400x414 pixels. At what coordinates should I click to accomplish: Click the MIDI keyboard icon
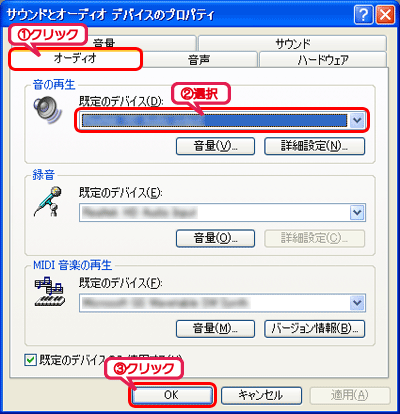tap(49, 292)
